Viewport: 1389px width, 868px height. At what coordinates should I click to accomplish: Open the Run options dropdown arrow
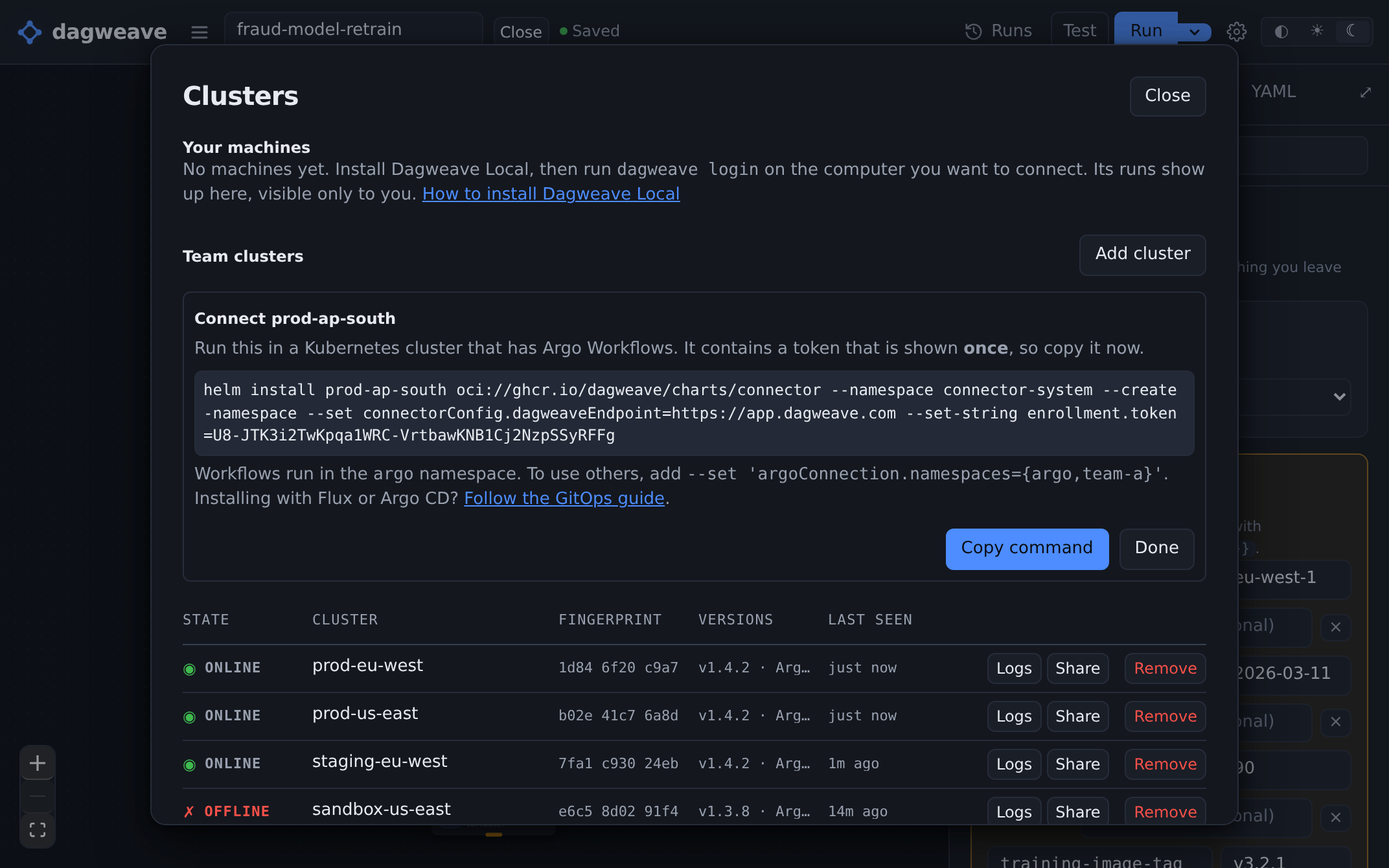(1195, 32)
